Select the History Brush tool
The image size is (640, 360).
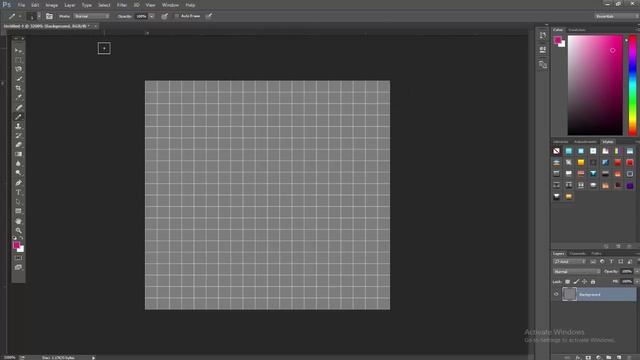tap(18, 136)
